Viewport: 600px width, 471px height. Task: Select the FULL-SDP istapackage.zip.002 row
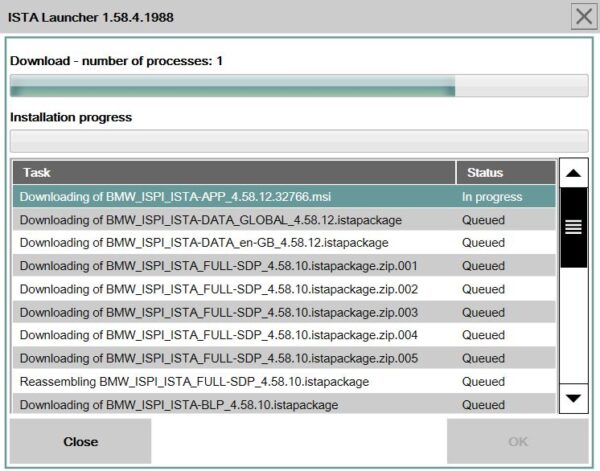click(x=284, y=289)
